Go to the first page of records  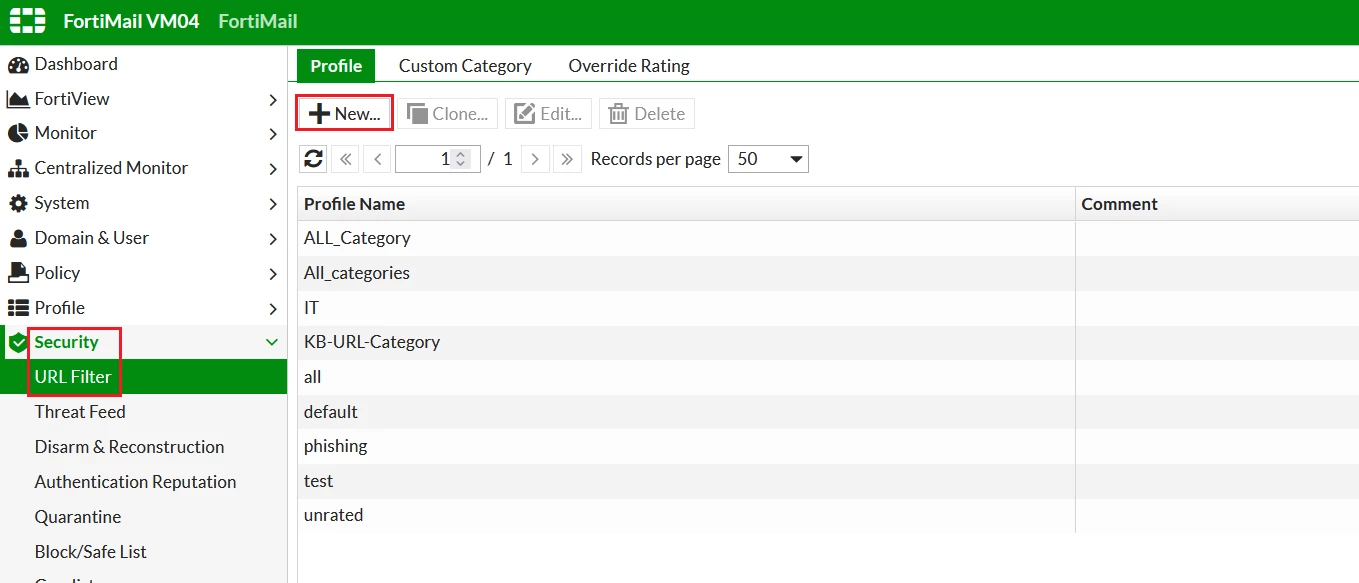click(346, 159)
